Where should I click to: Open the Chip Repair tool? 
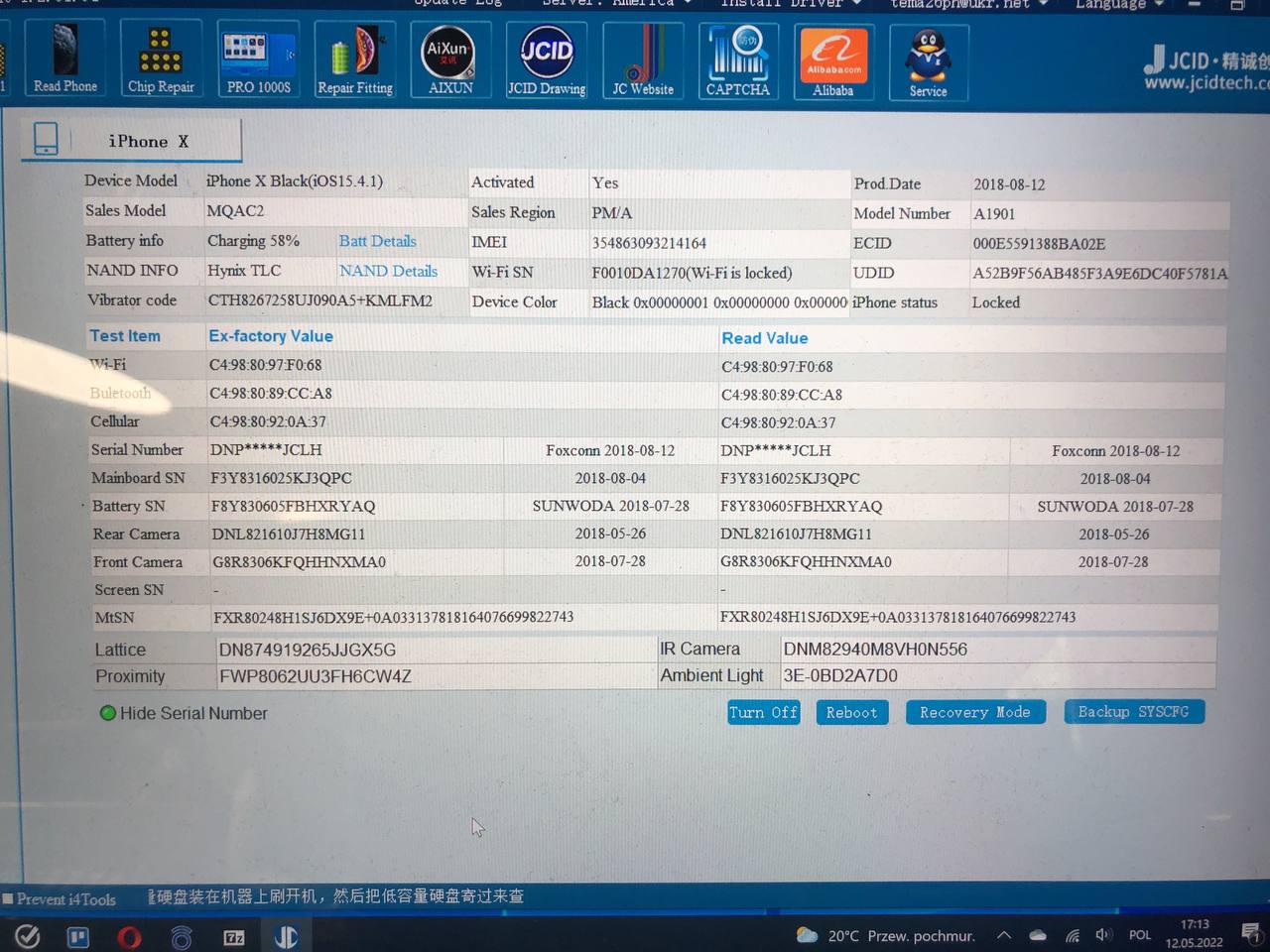click(161, 59)
